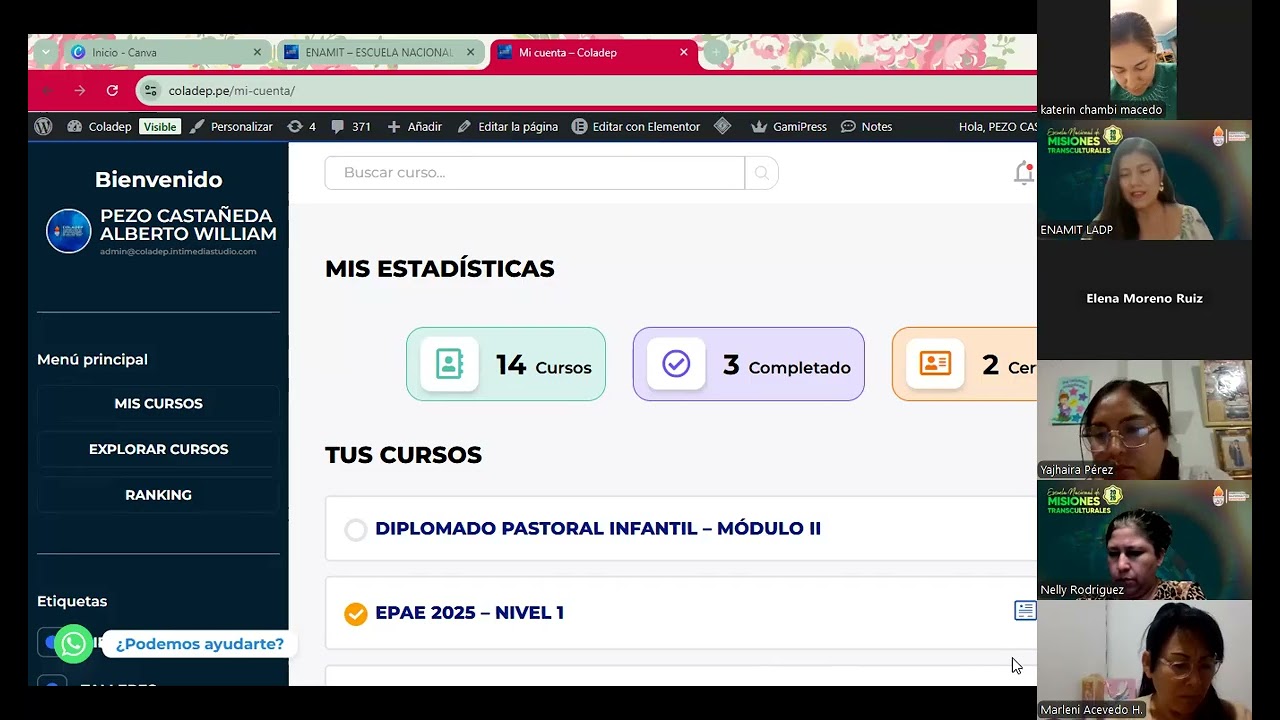View site information icon in address bar
Image resolution: width=1280 pixels, height=720 pixels.
151,90
